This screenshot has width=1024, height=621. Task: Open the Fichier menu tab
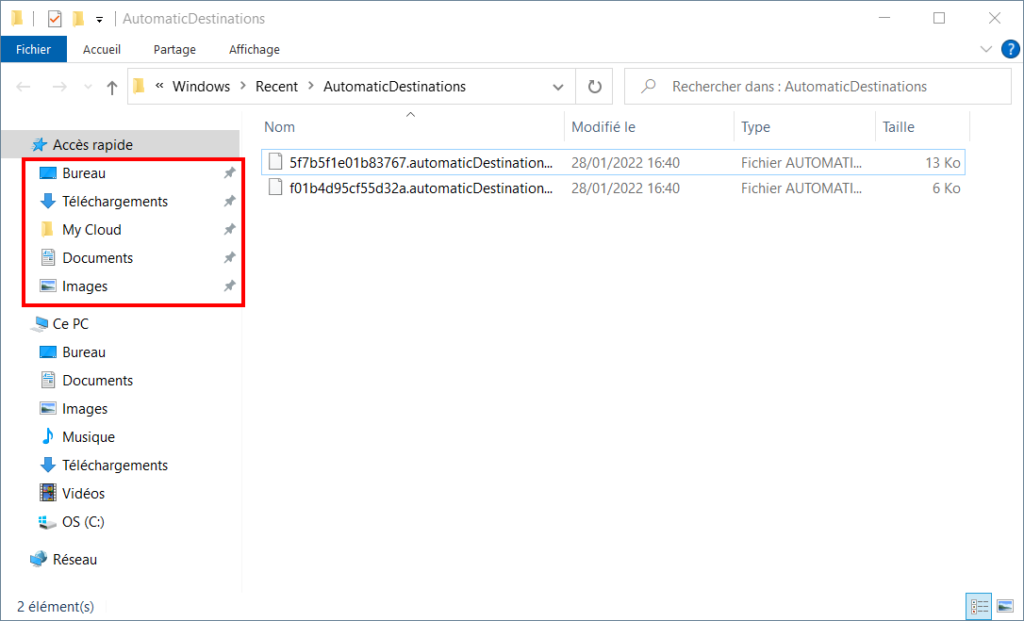[33, 50]
